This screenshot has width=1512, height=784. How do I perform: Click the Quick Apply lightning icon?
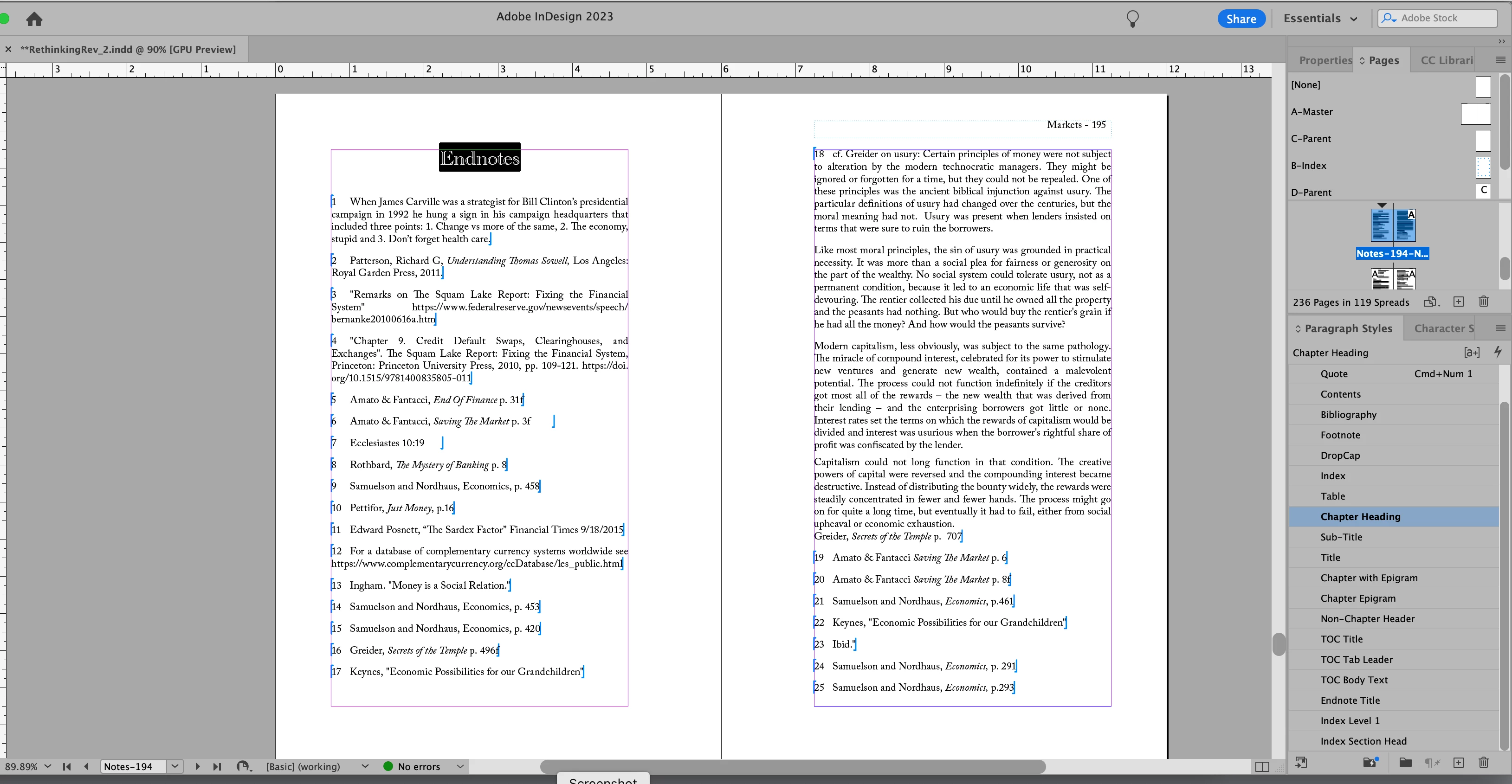(1497, 352)
